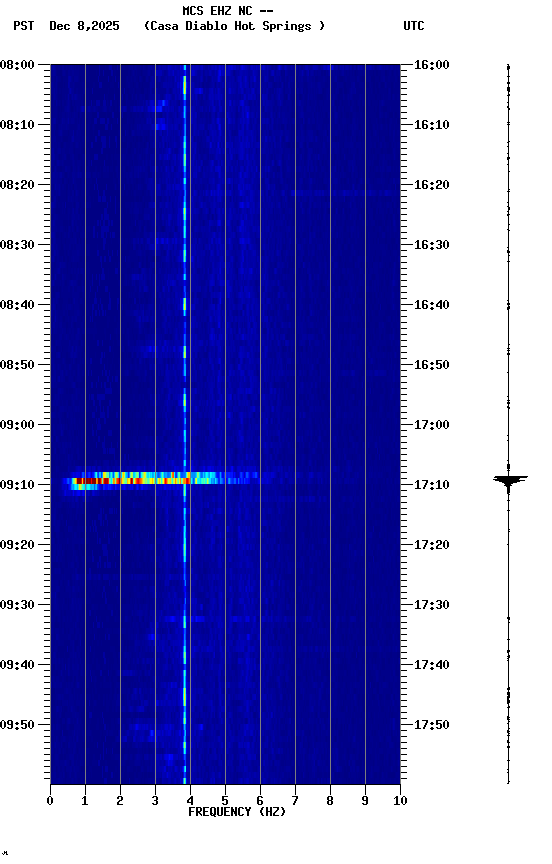Click the '6' frequency axis tick label
This screenshot has width=552, height=864.
click(x=260, y=801)
